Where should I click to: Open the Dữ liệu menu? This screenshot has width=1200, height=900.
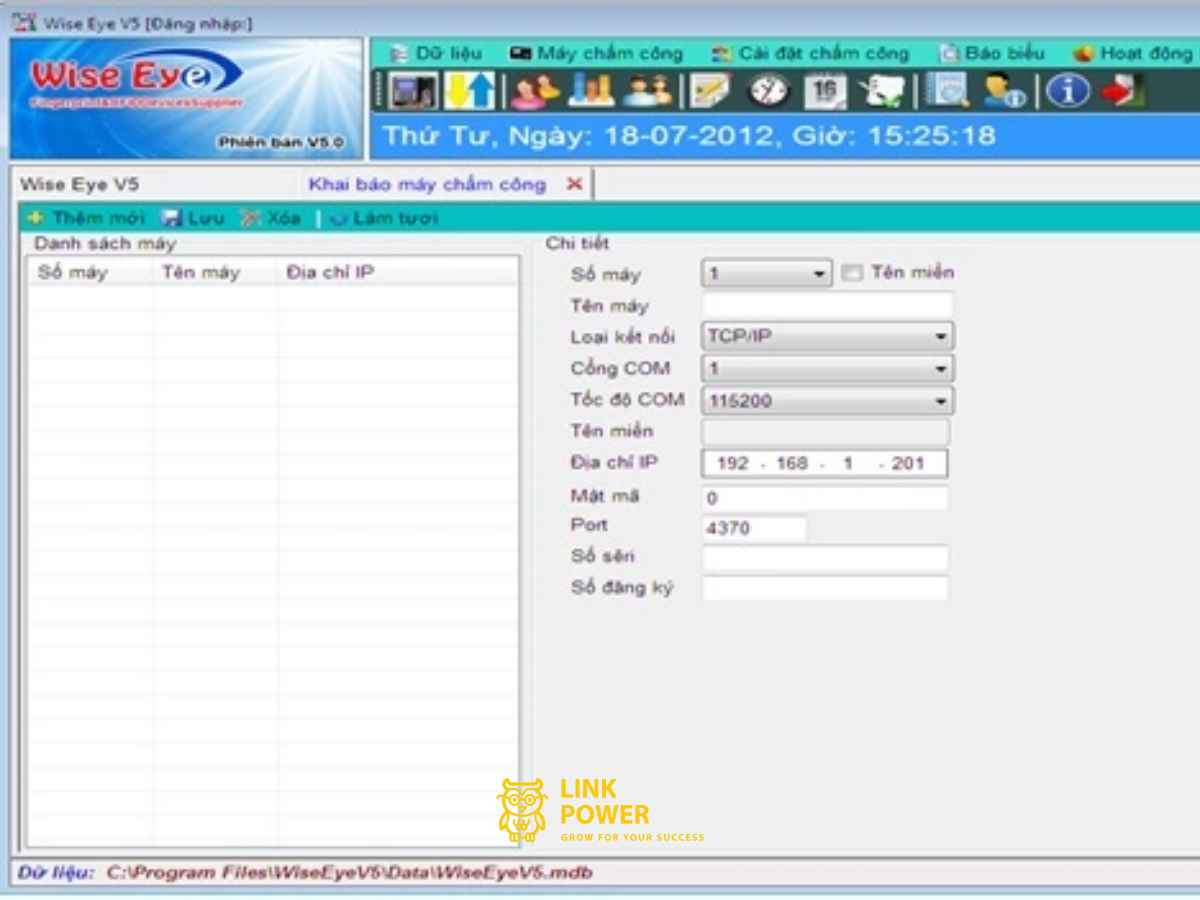(x=436, y=53)
